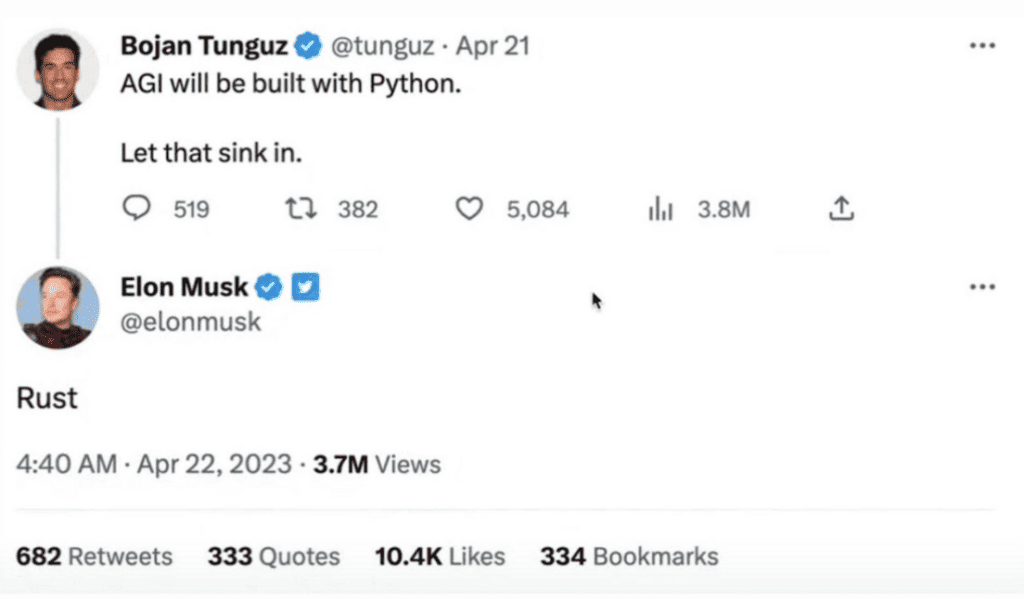Click the retweet icon showing 382

pyautogui.click(x=298, y=209)
